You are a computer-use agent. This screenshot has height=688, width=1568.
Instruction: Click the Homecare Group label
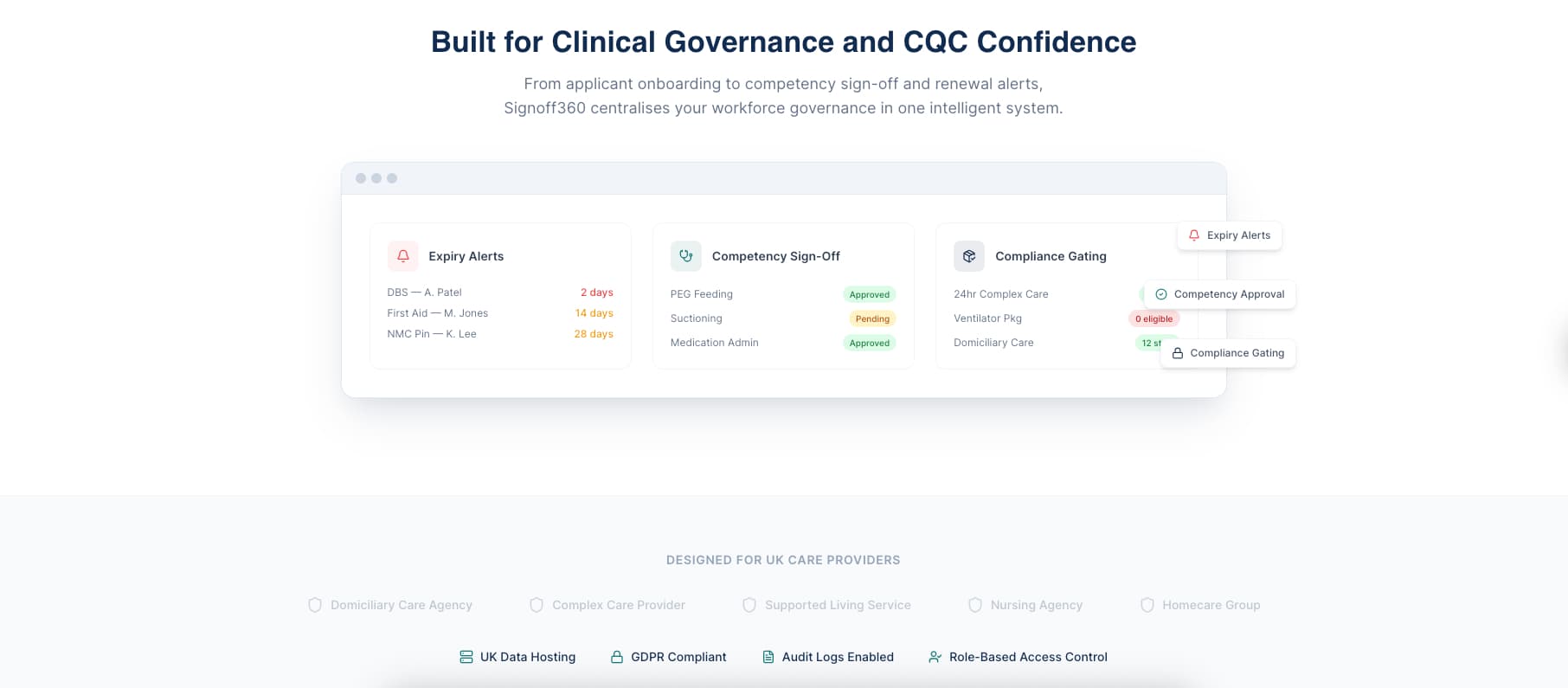click(1211, 605)
